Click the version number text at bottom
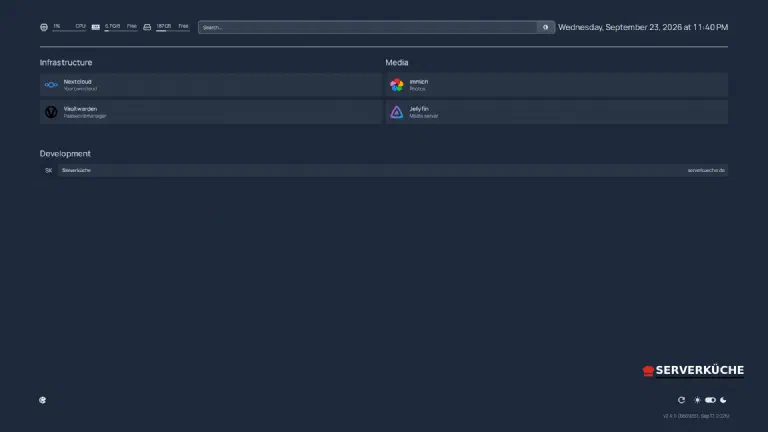Screen dimensions: 768x432 pos(696,416)
